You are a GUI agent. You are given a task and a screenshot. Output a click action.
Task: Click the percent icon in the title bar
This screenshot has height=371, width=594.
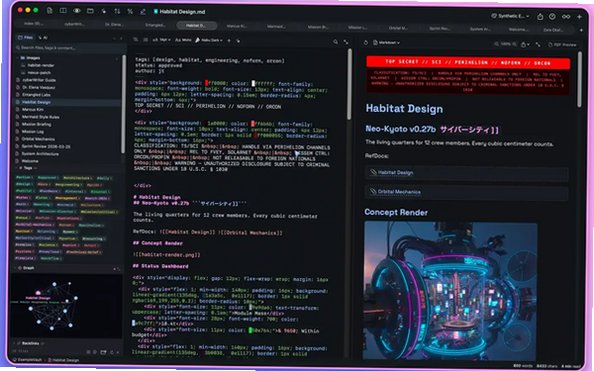click(130, 11)
